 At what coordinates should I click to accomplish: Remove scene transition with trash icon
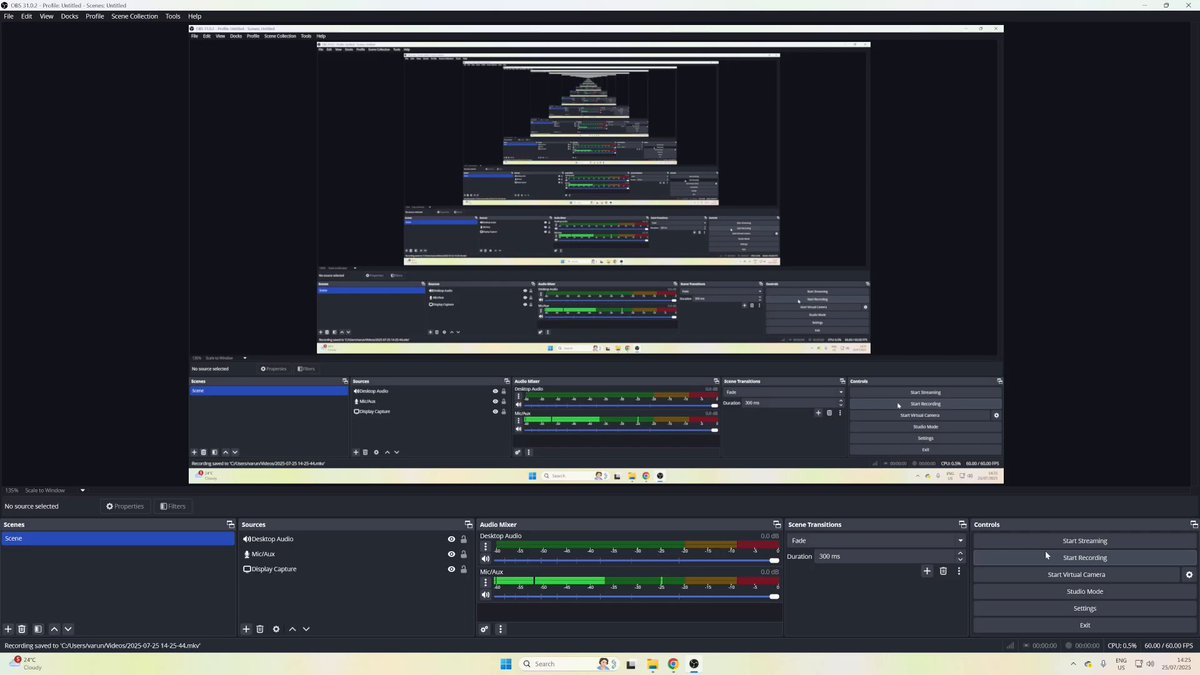943,571
